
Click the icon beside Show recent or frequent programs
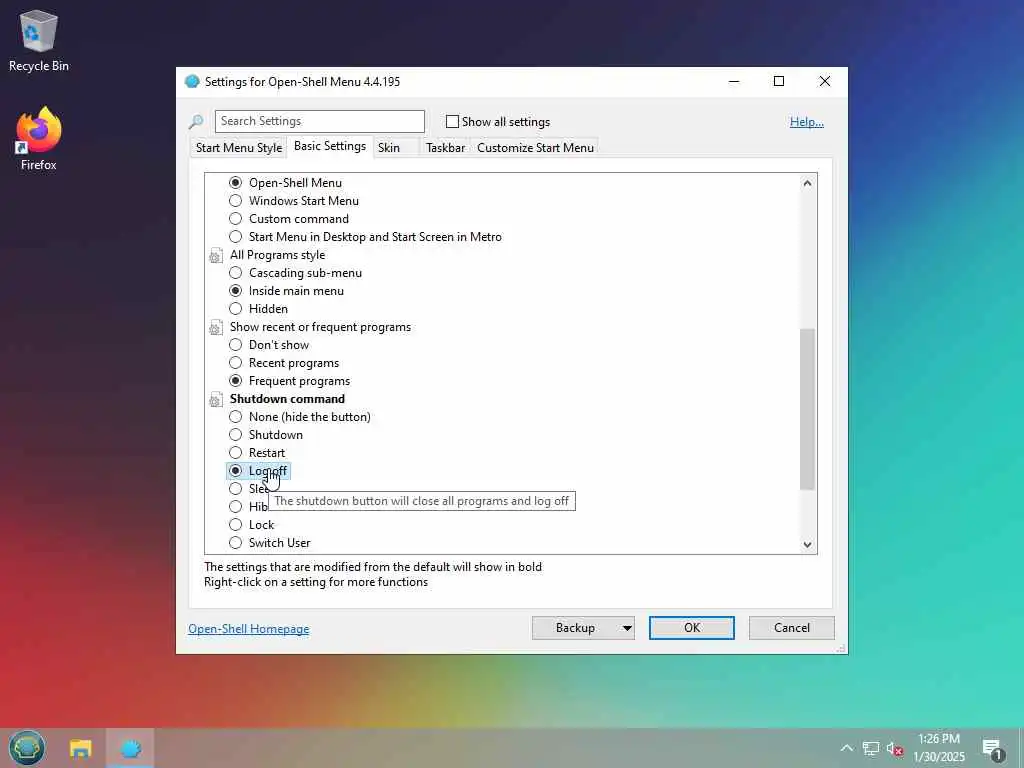click(x=215, y=327)
